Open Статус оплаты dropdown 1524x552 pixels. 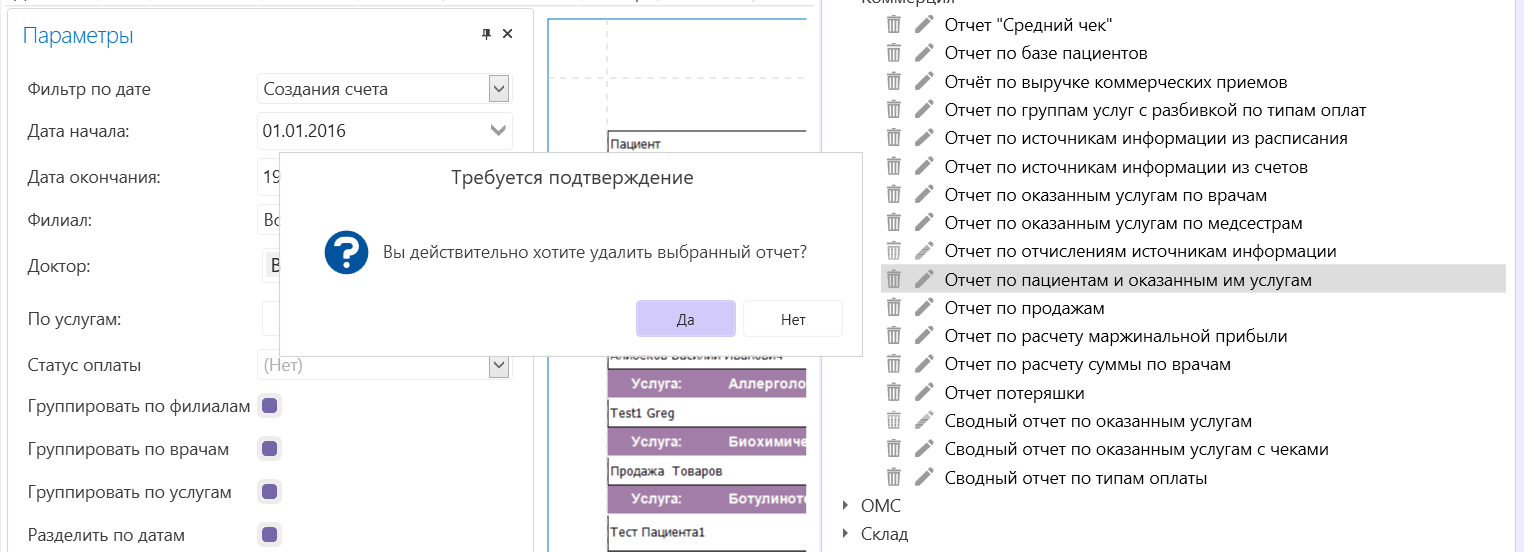point(499,366)
